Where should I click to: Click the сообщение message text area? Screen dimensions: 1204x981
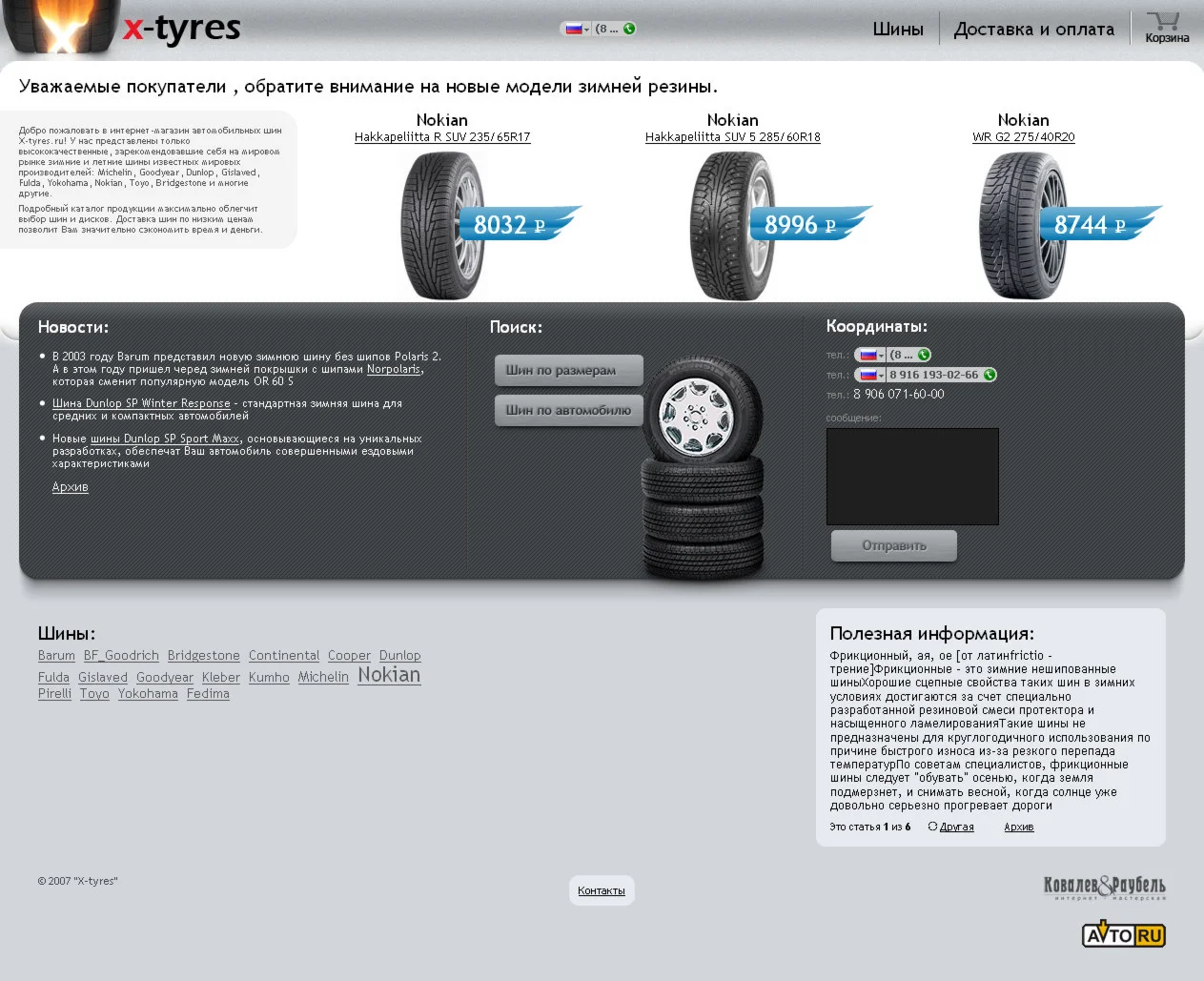[912, 477]
